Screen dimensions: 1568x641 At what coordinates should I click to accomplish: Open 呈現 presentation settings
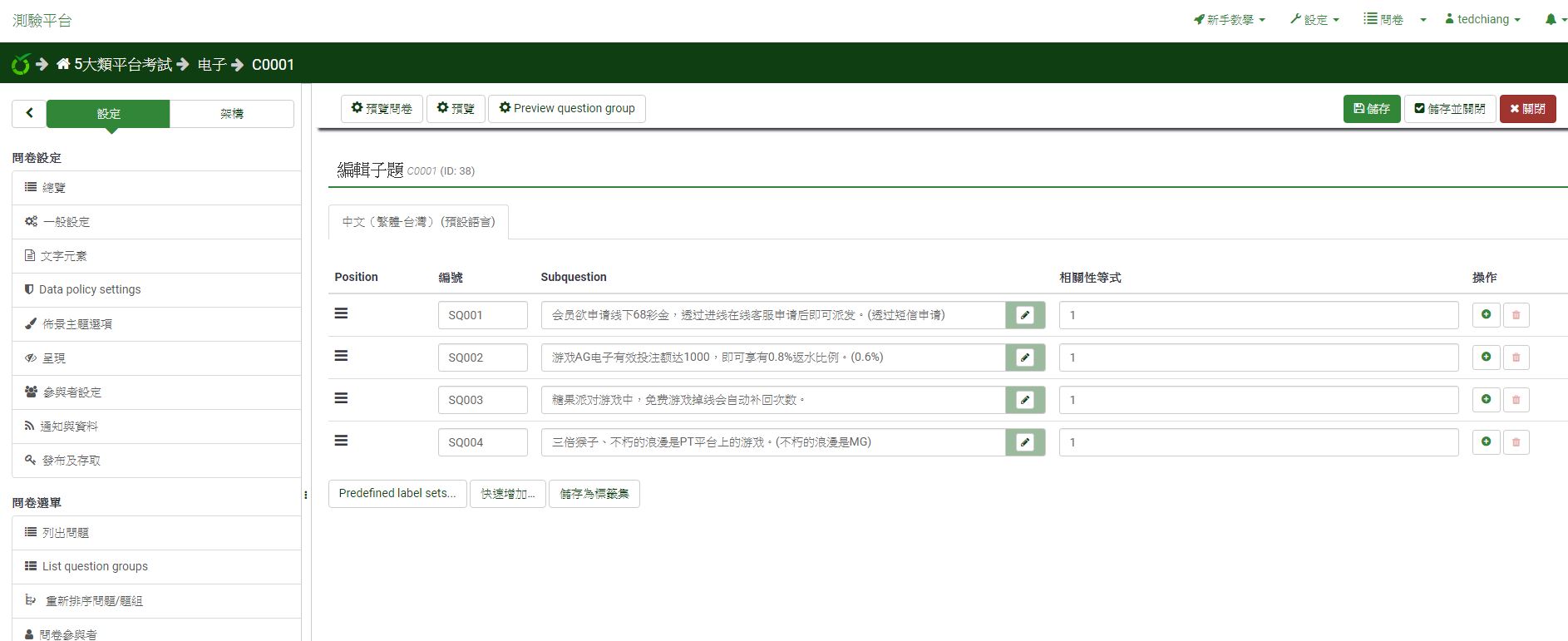point(156,358)
